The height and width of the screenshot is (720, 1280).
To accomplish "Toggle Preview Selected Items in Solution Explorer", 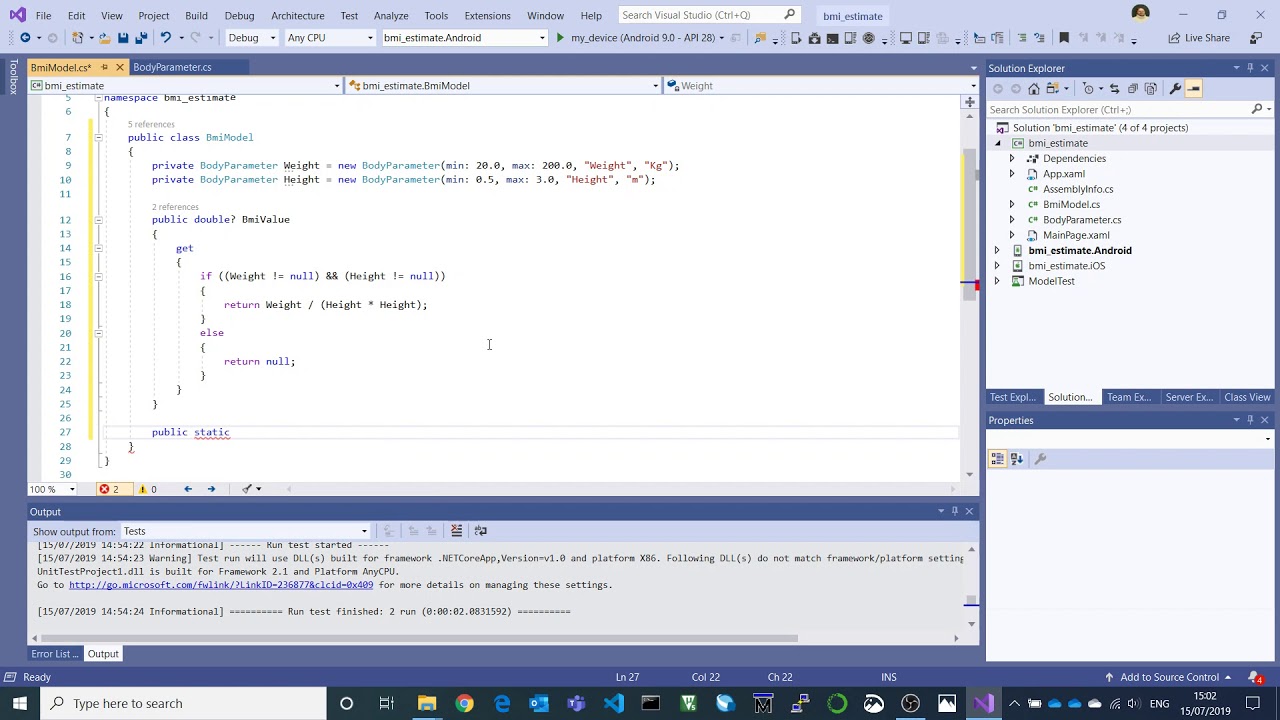I will pos(1194,88).
